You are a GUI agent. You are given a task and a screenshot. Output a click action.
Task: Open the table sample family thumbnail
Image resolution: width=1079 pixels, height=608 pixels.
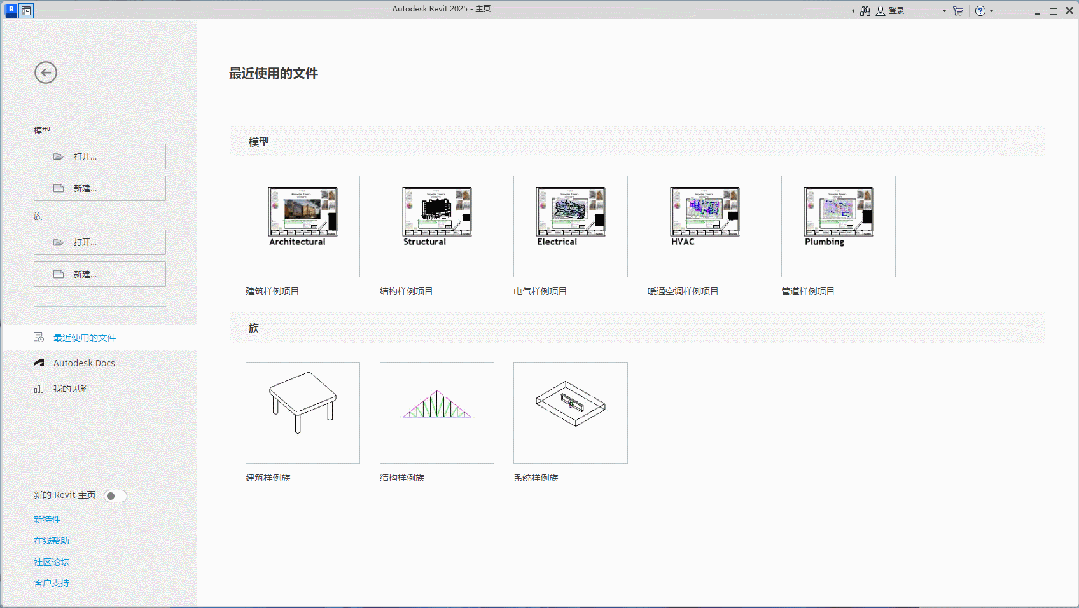pos(303,413)
